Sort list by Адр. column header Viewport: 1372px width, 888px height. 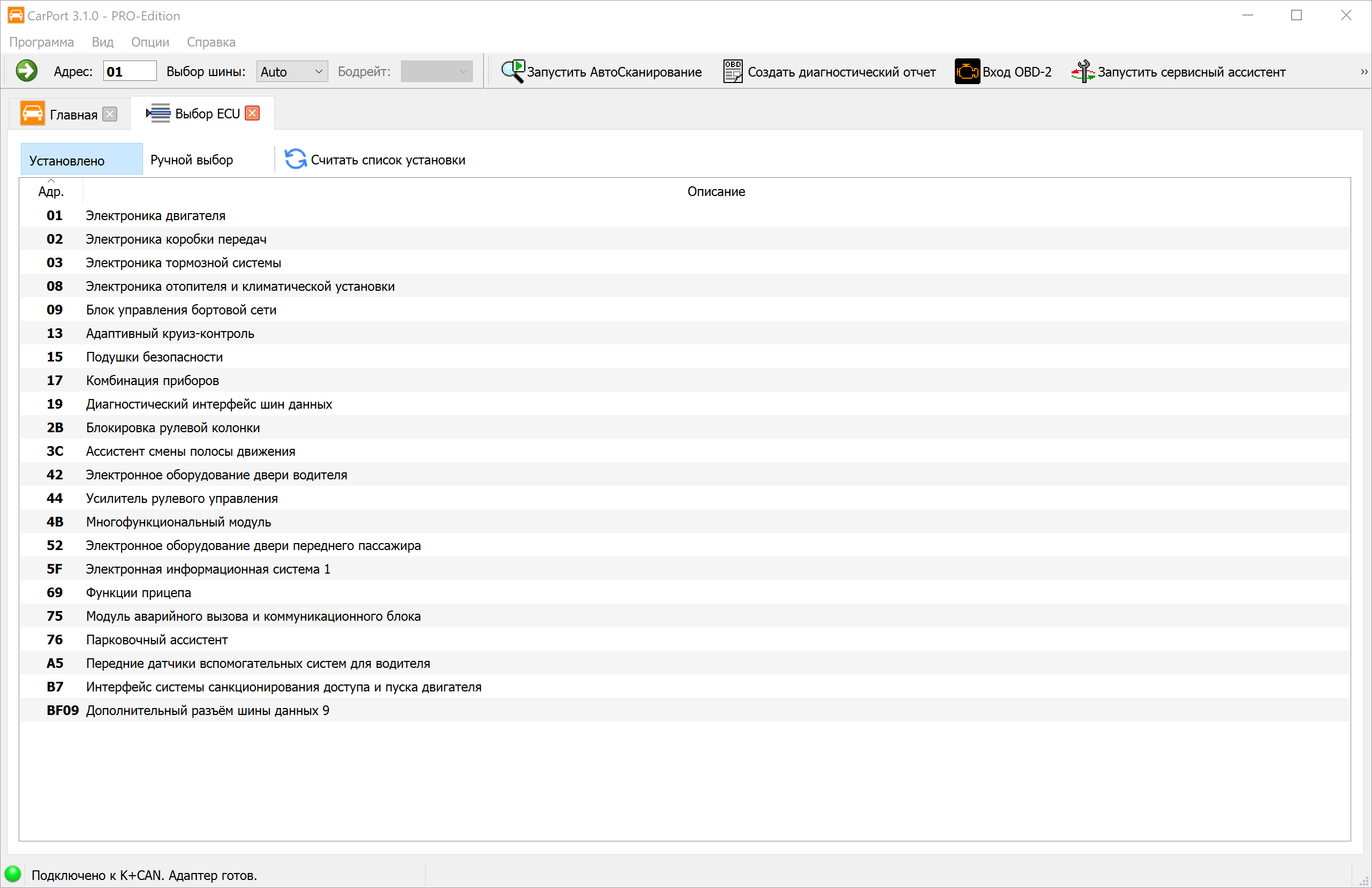point(51,191)
